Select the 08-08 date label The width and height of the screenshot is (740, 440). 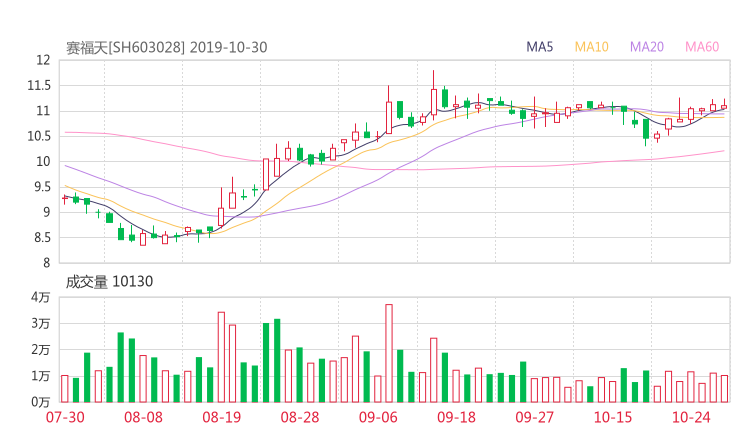(x=143, y=417)
